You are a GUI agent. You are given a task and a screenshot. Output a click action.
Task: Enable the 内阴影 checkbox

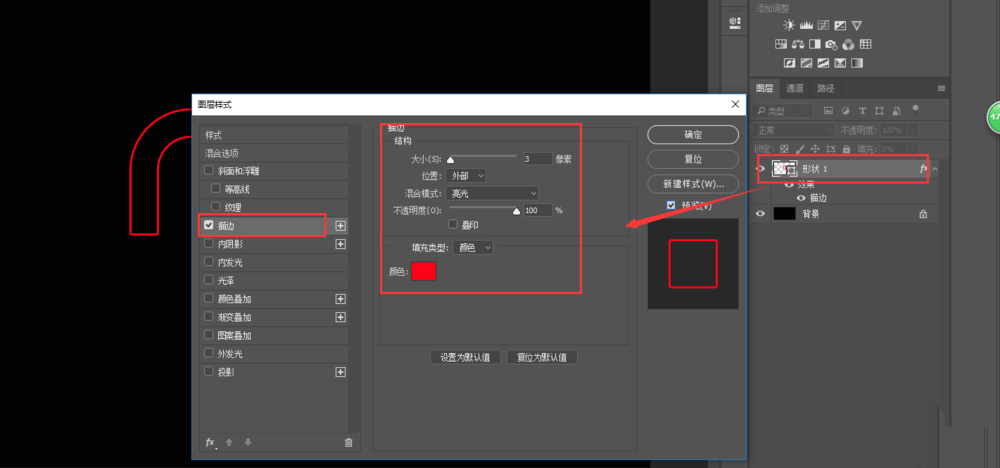[209, 244]
